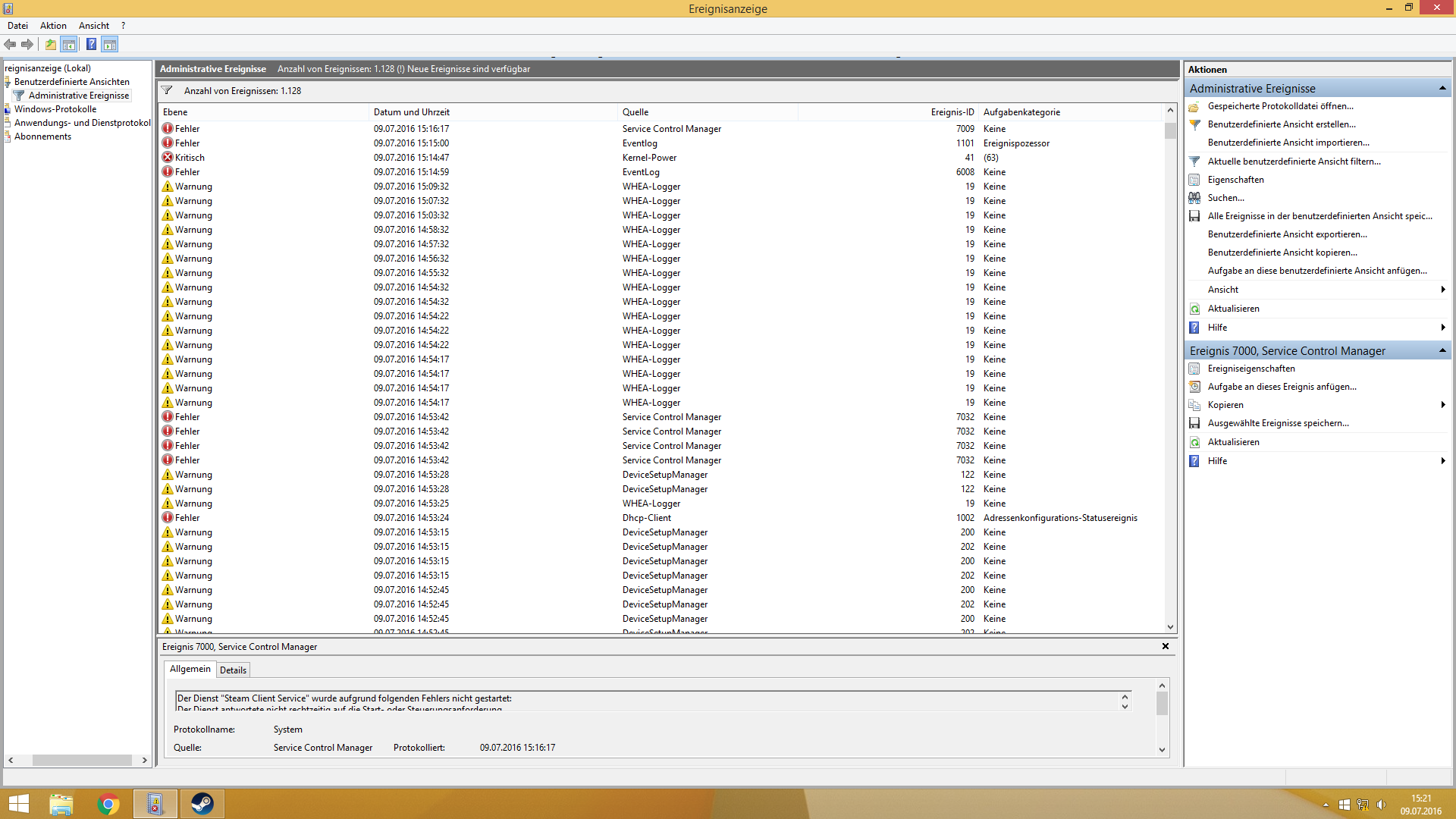
Task: Collapse the Administrative Ereignisse actions section
Action: coord(1442,89)
